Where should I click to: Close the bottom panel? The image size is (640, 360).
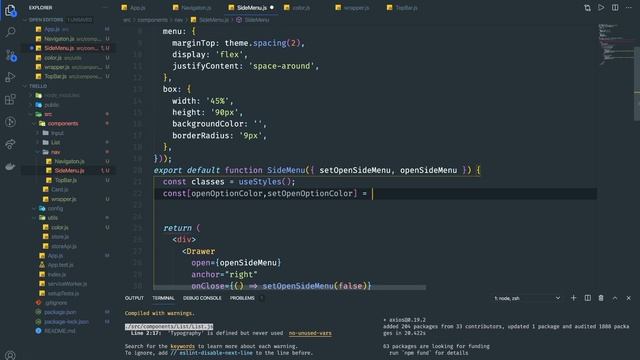(x=629, y=298)
